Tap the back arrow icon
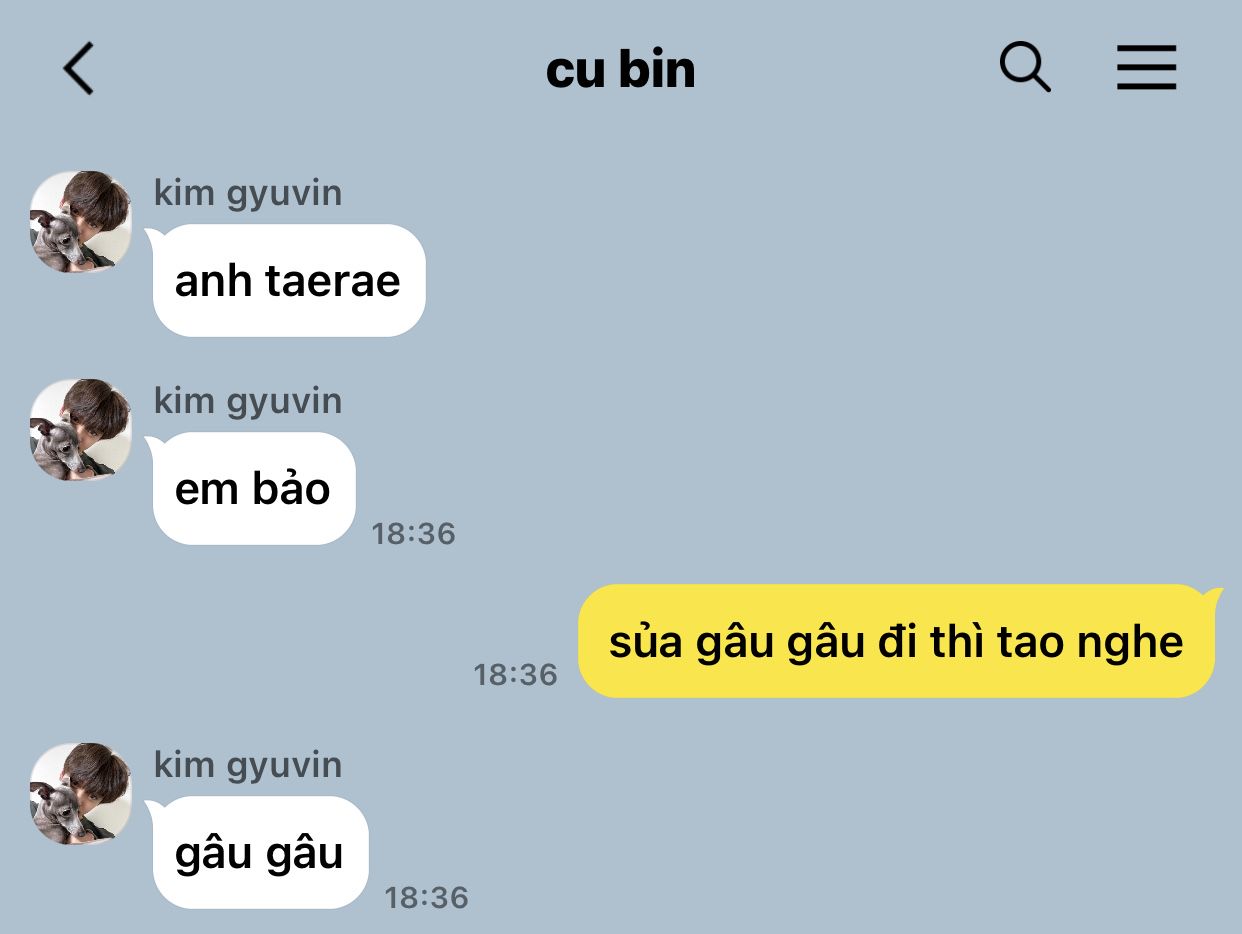The image size is (1242, 934). point(78,69)
